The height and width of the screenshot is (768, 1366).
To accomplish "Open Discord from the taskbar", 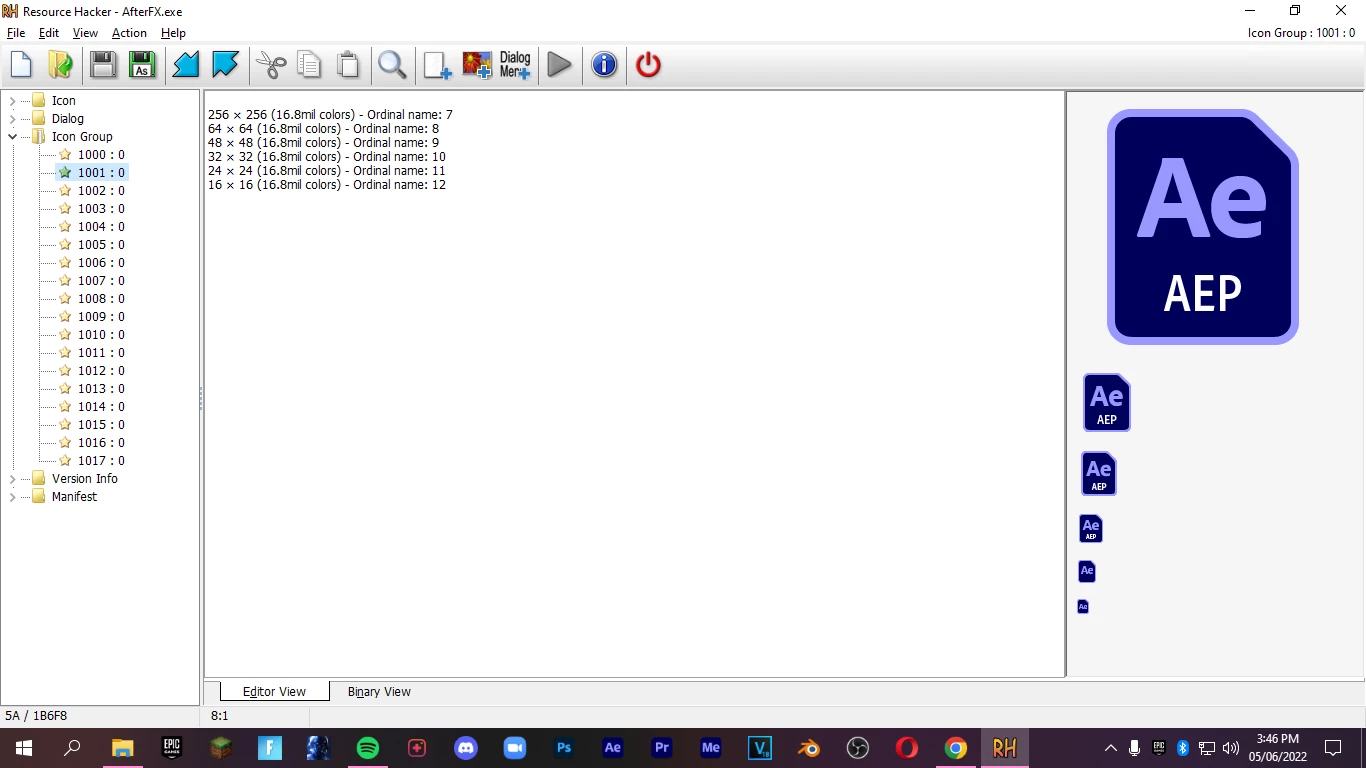I will [x=466, y=748].
